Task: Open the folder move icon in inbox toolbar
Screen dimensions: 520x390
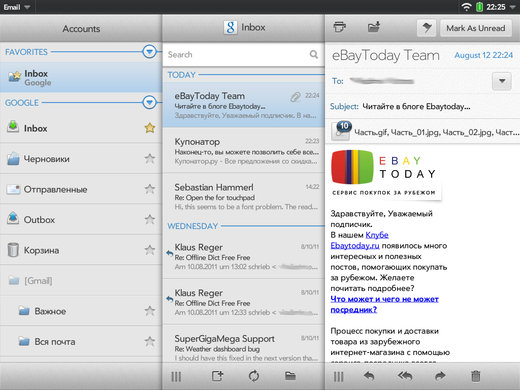Action: point(290,376)
